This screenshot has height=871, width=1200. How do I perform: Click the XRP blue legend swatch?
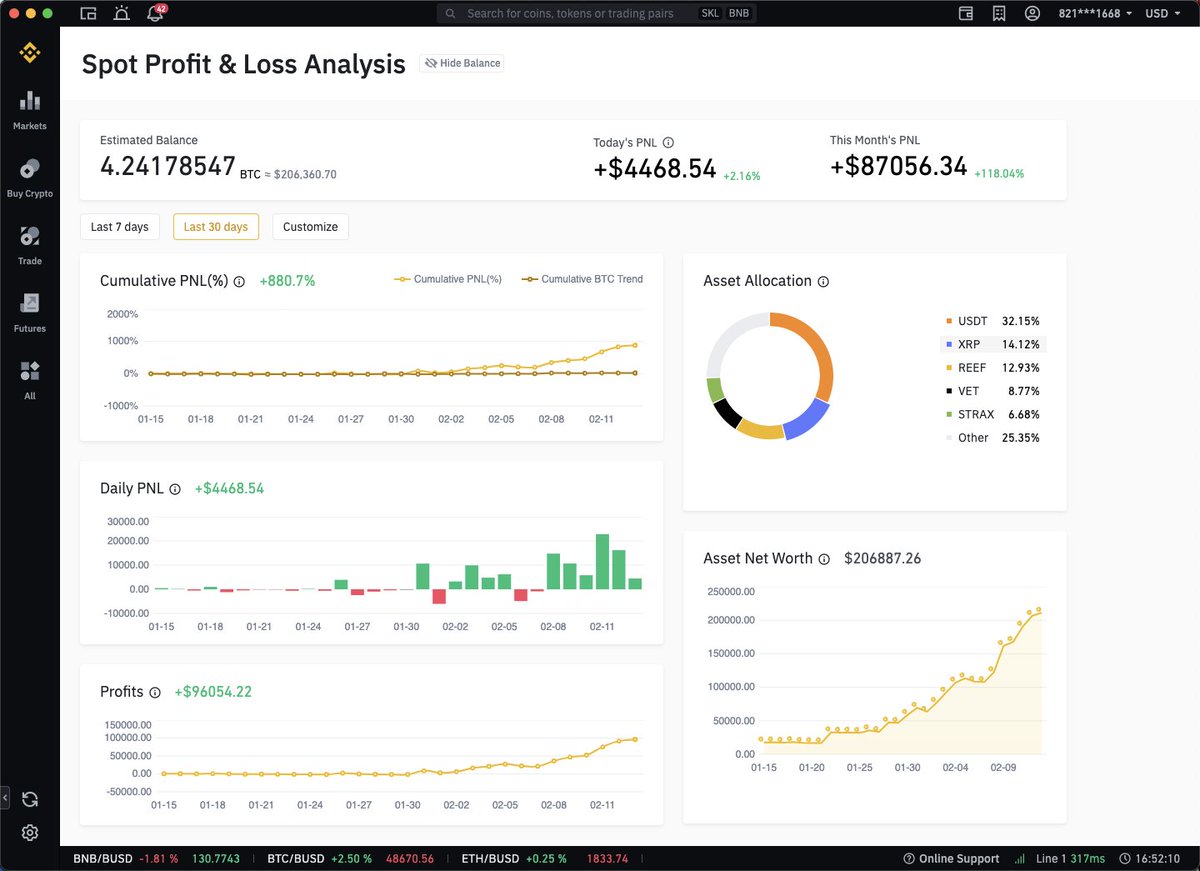tap(948, 344)
